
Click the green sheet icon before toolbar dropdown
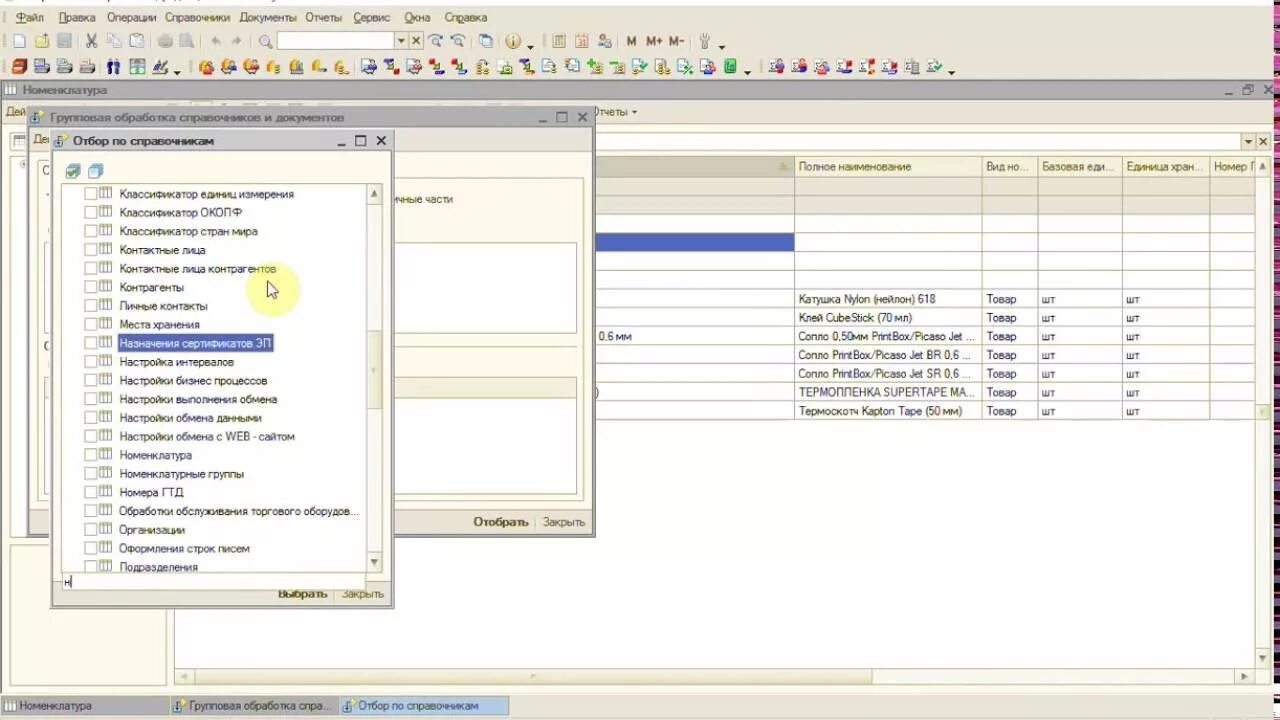[x=731, y=67]
